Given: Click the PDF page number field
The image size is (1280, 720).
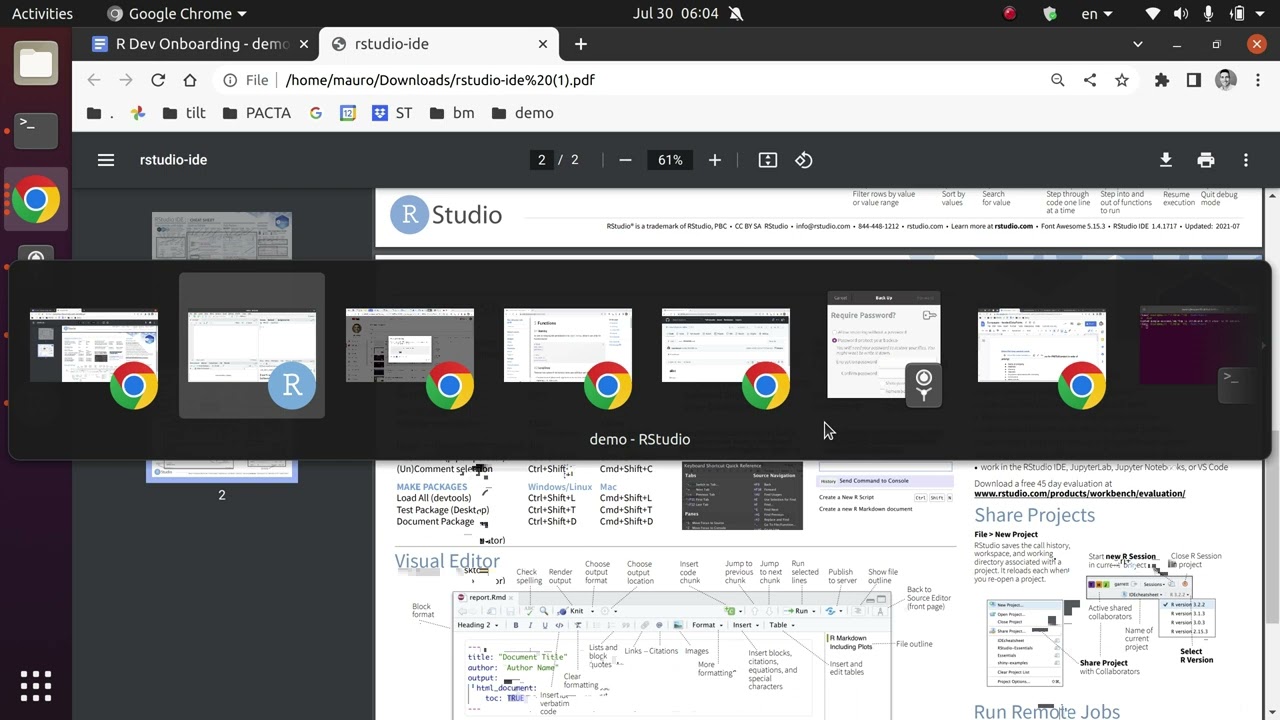Looking at the screenshot, I should (541, 160).
